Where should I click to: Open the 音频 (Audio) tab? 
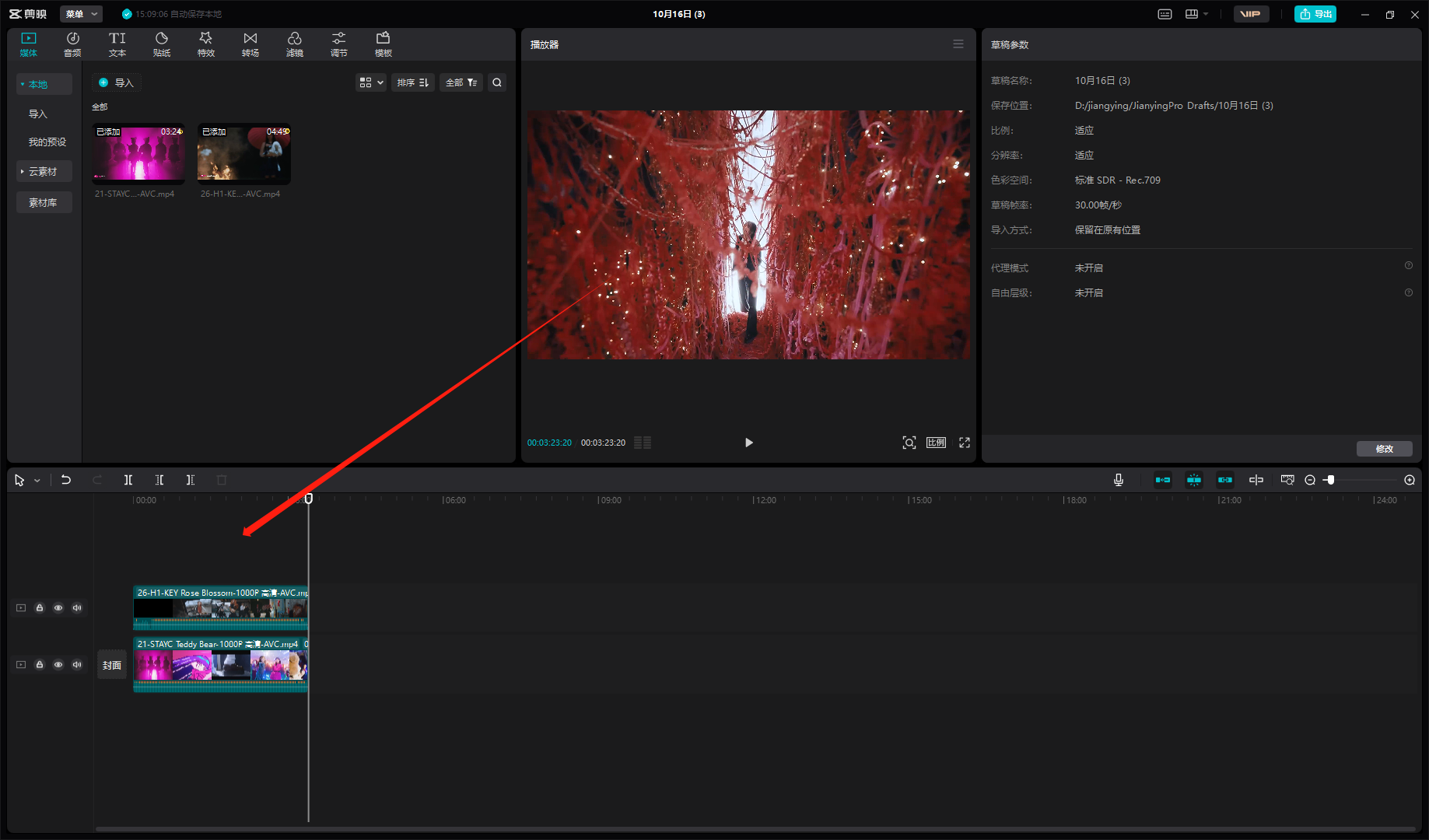(x=72, y=44)
